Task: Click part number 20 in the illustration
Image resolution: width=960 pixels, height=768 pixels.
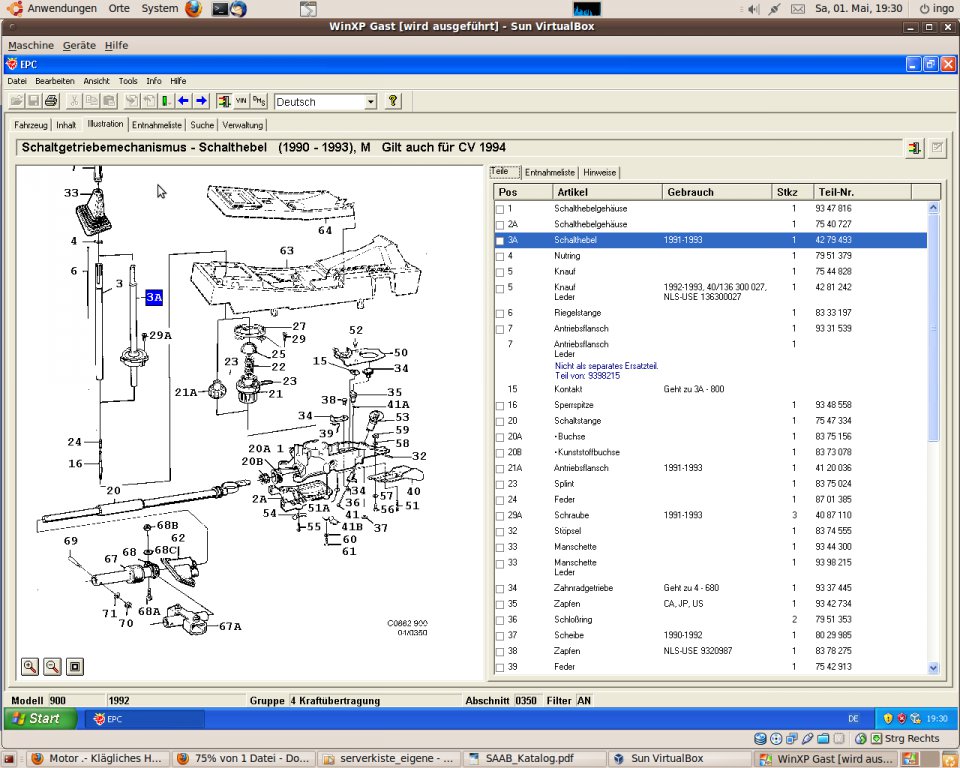Action: [114, 491]
